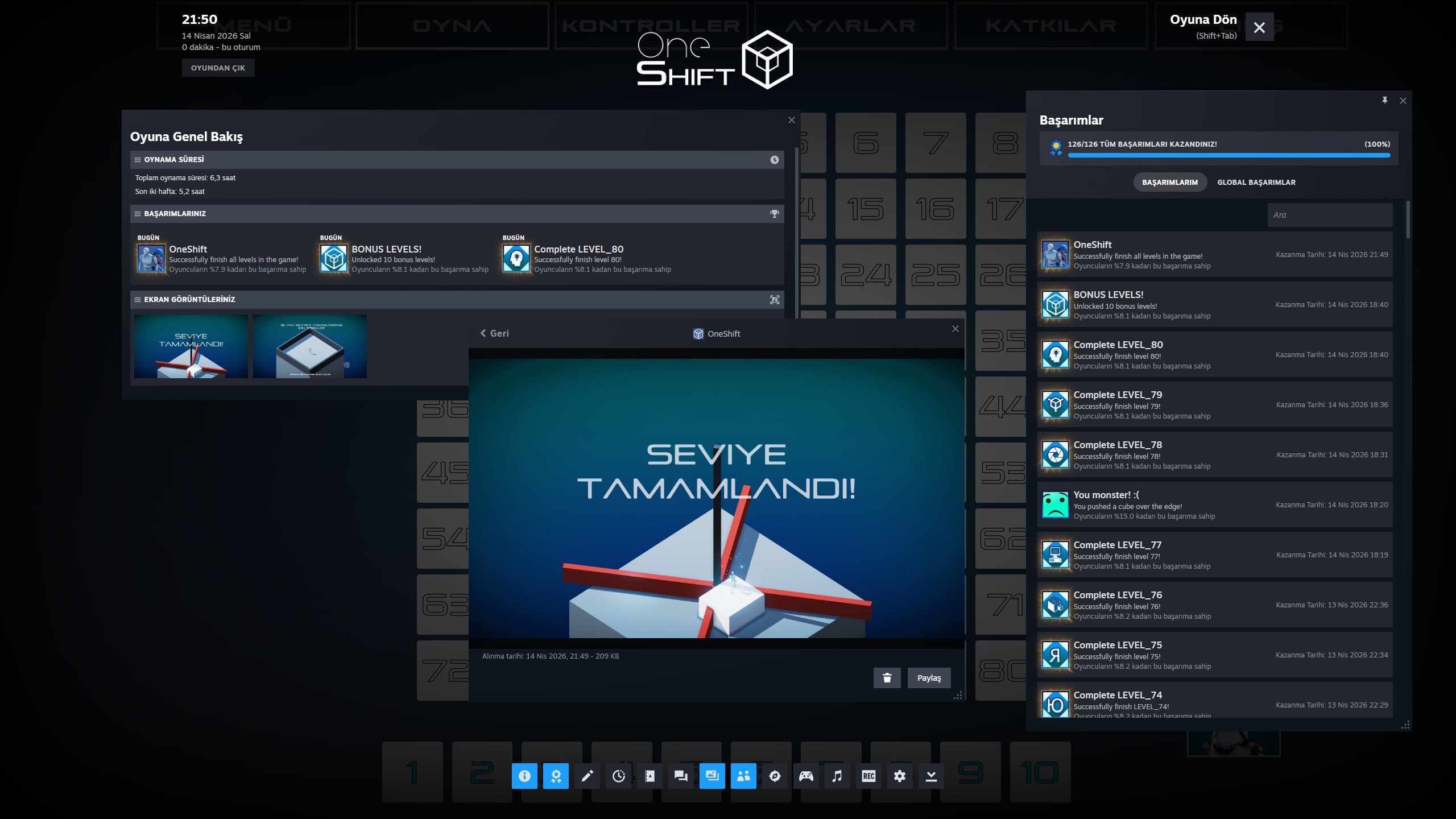Toggle the Achievements ribbon icon in overlay bar
Image resolution: width=1456 pixels, height=819 pixels.
click(x=556, y=776)
